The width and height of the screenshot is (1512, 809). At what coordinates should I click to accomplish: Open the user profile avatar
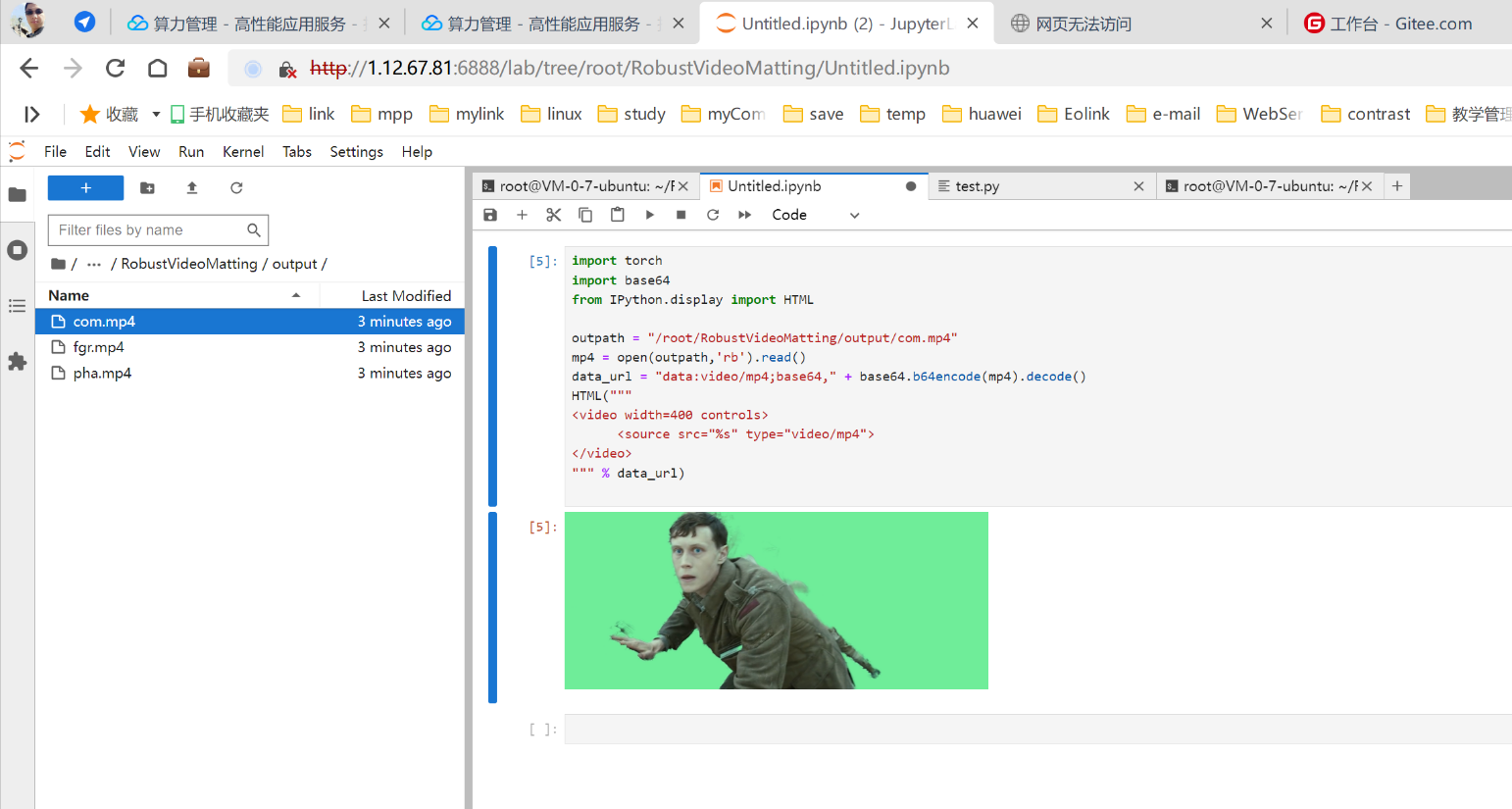[x=28, y=21]
